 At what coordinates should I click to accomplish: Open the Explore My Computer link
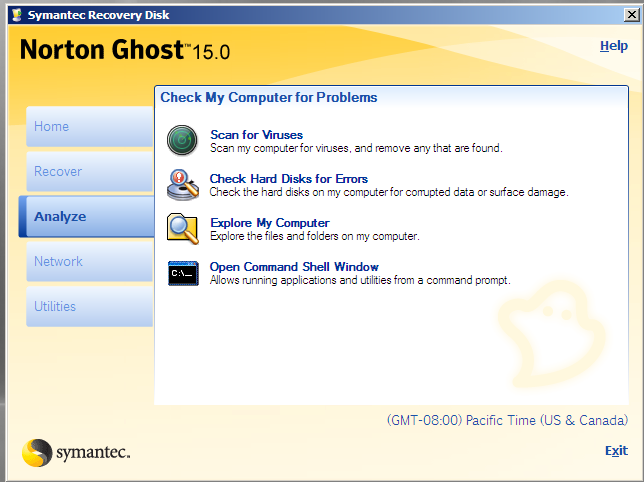coord(270,223)
